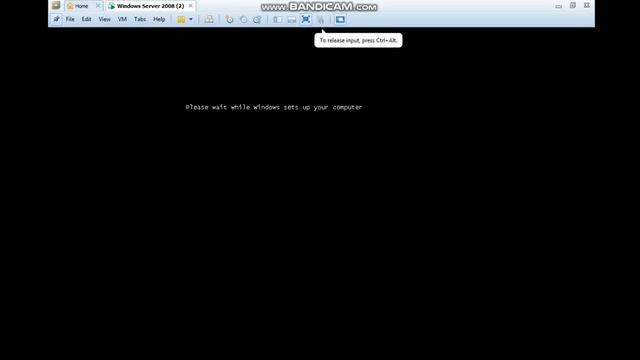Viewport: 640px width, 360px height.
Task: Revert to snapshot icon
Action: (243, 19)
